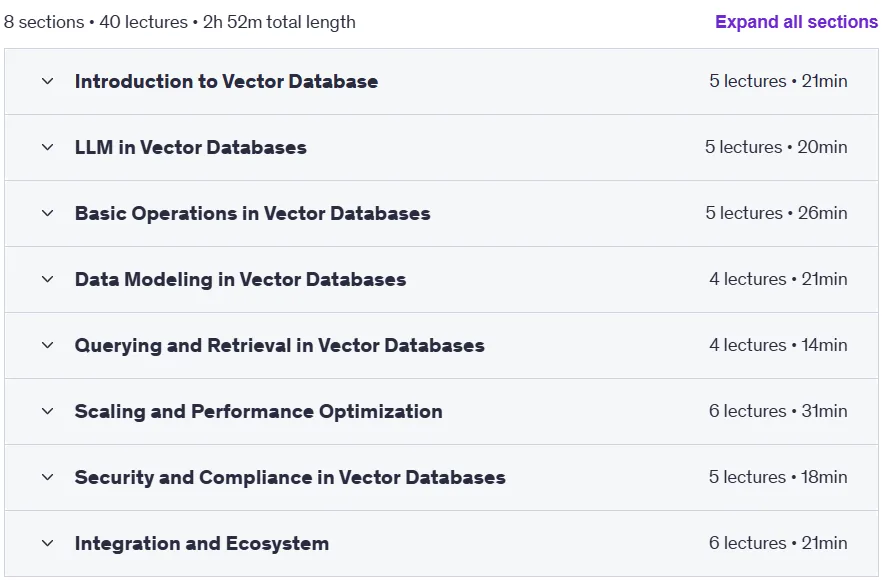Open Querying and Retrieval in Vector Databases
The width and height of the screenshot is (882, 580).
click(280, 345)
